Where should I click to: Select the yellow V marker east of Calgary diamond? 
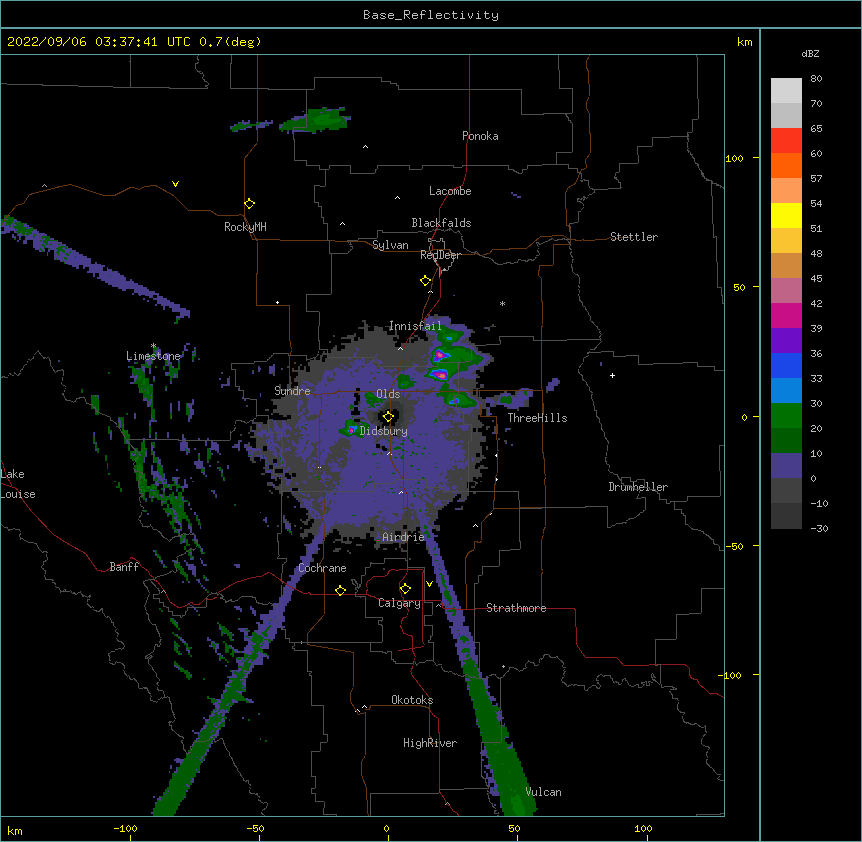point(429,584)
